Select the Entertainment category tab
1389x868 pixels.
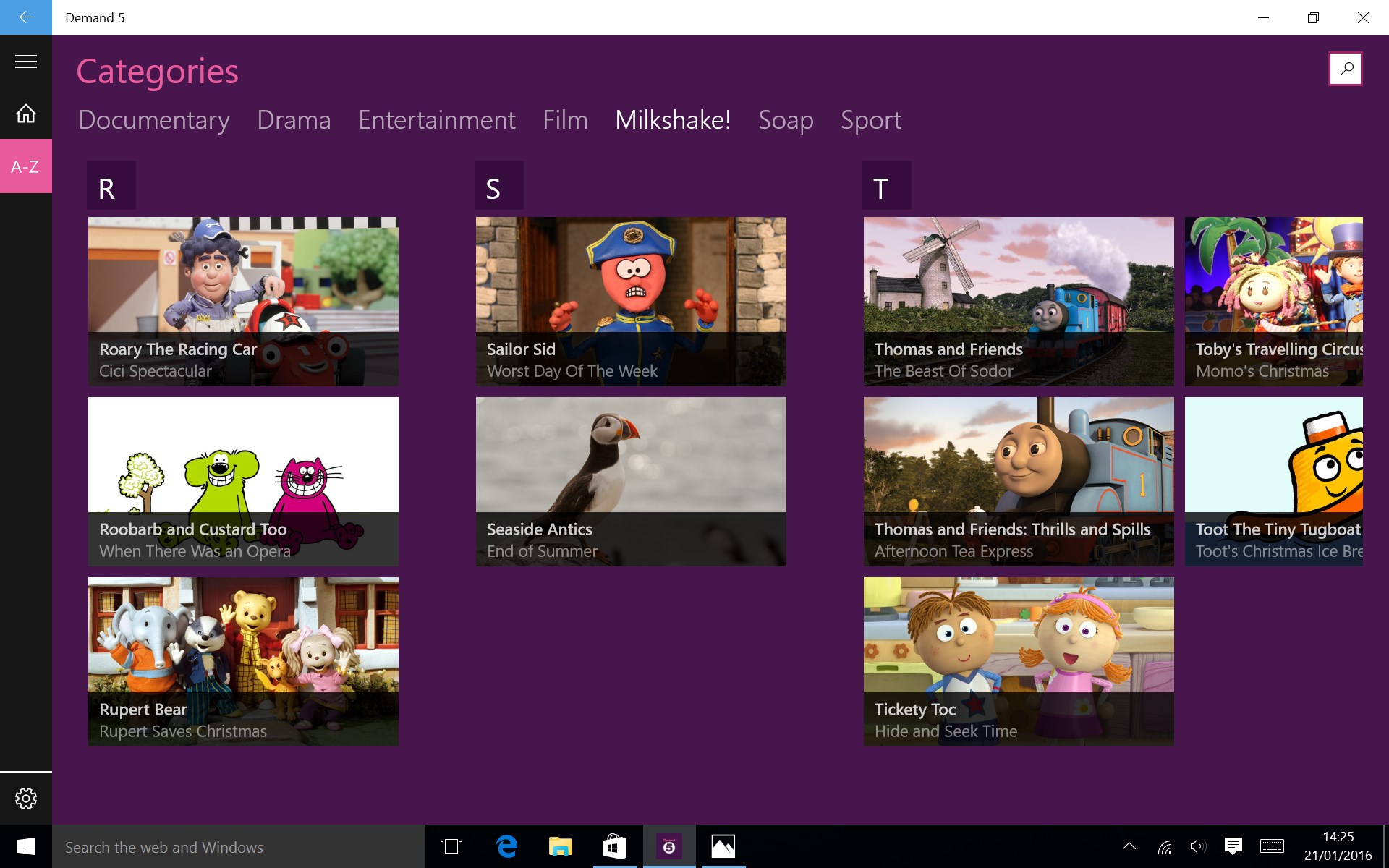tap(437, 120)
